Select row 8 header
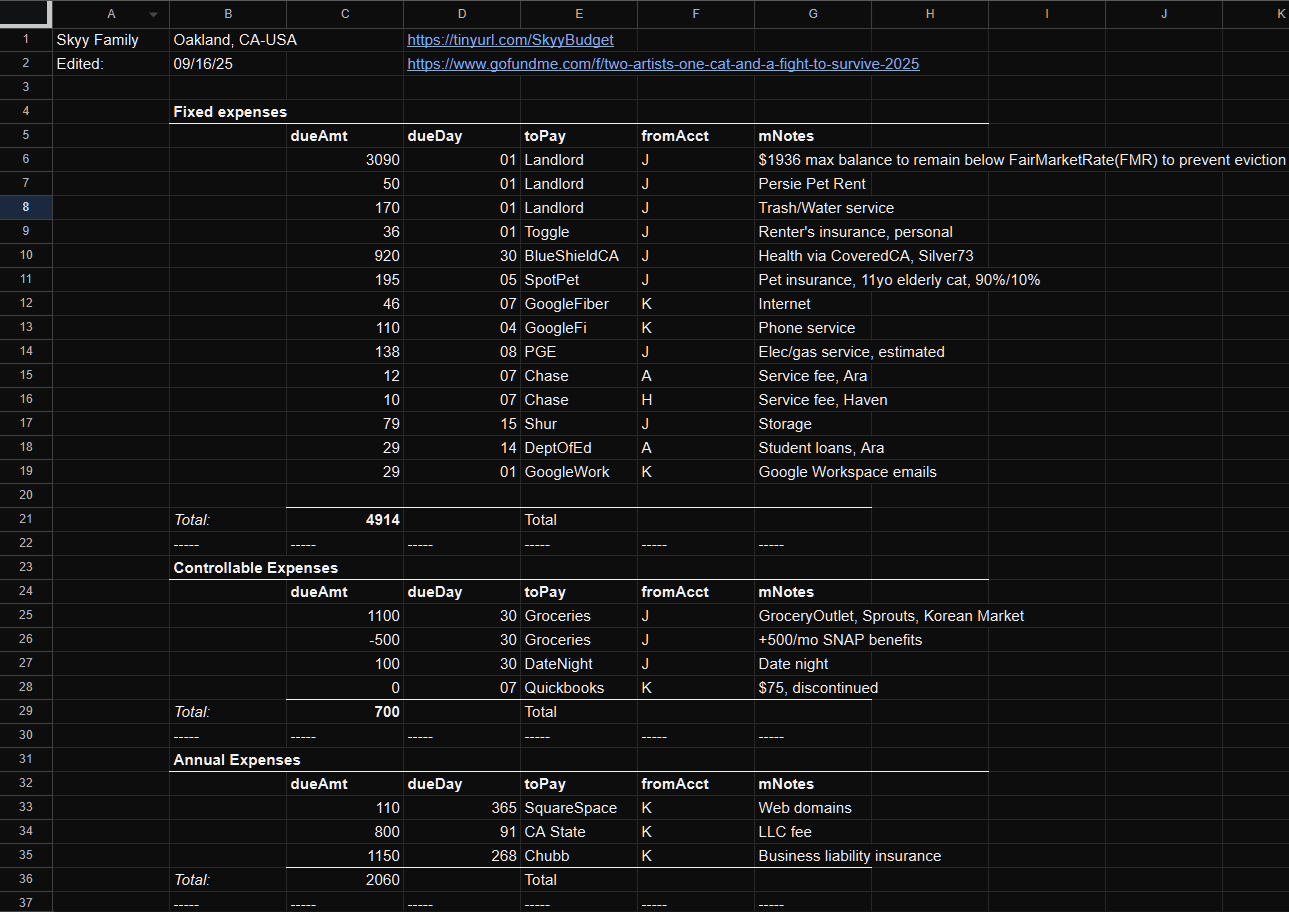Screen dimensions: 1289x912 tap(25, 208)
